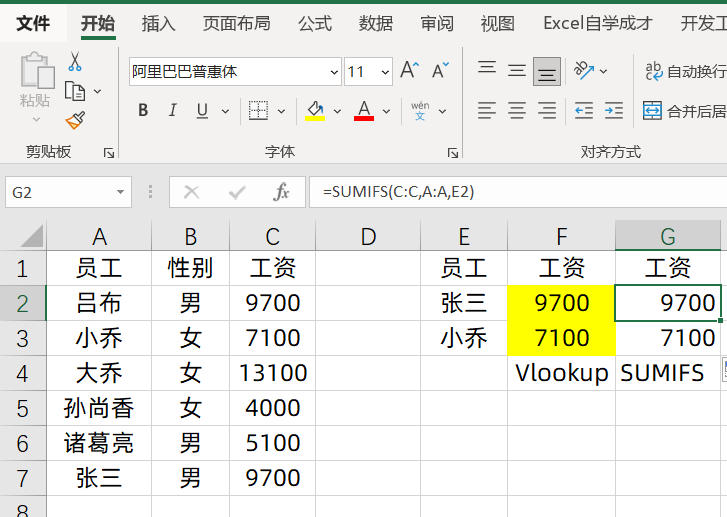The image size is (727, 517).
Task: Open the phonetic guide dropdown arrow
Action: click(x=442, y=111)
